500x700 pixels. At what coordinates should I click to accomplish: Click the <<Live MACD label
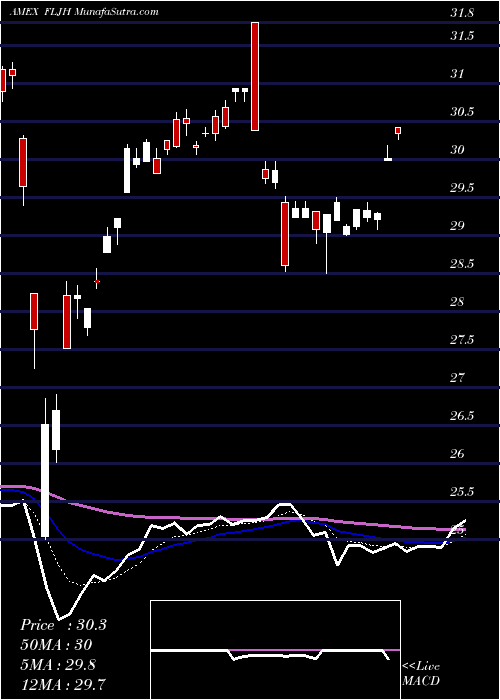(x=421, y=674)
